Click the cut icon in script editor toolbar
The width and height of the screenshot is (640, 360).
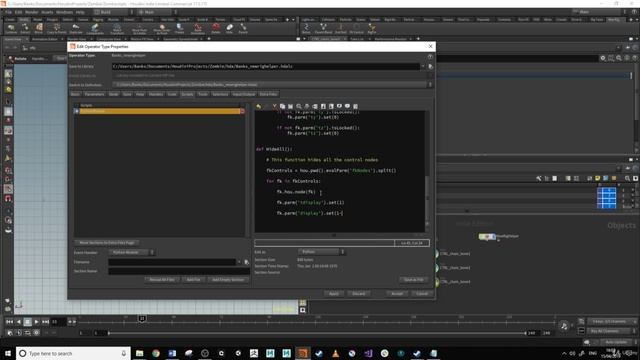pyautogui.click(x=274, y=106)
